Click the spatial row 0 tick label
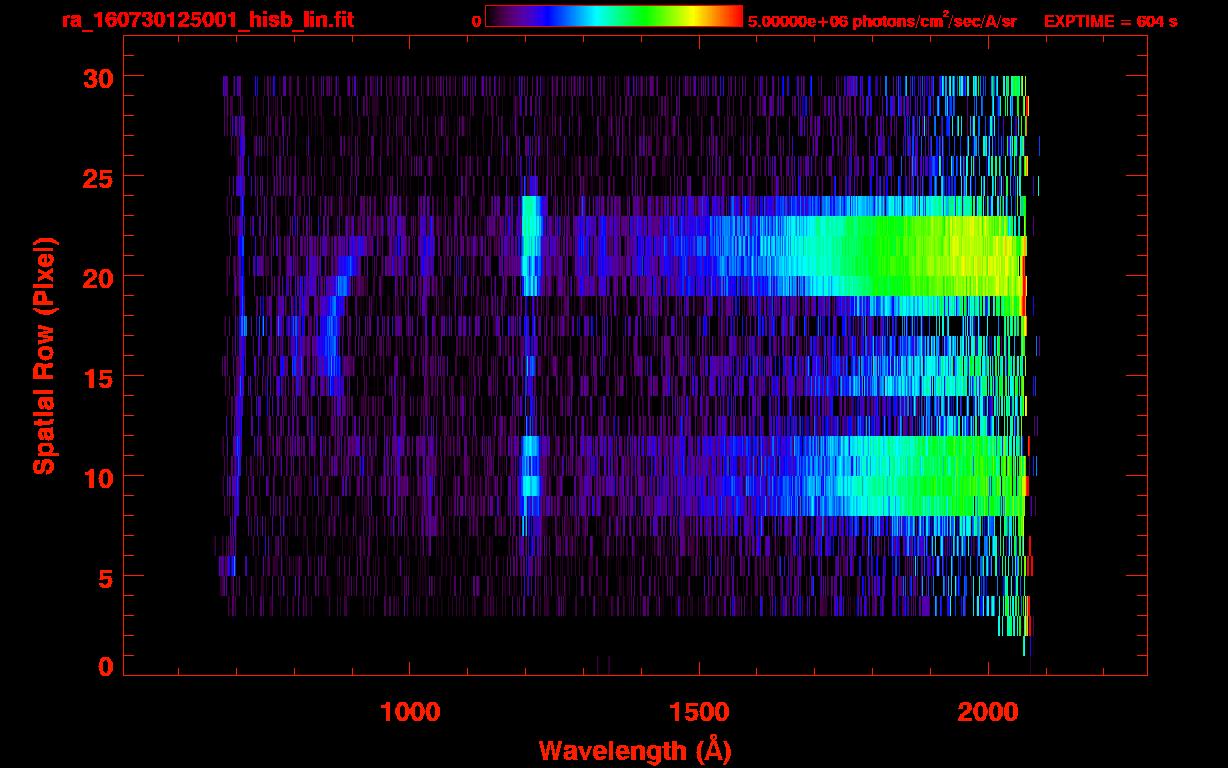 point(103,667)
